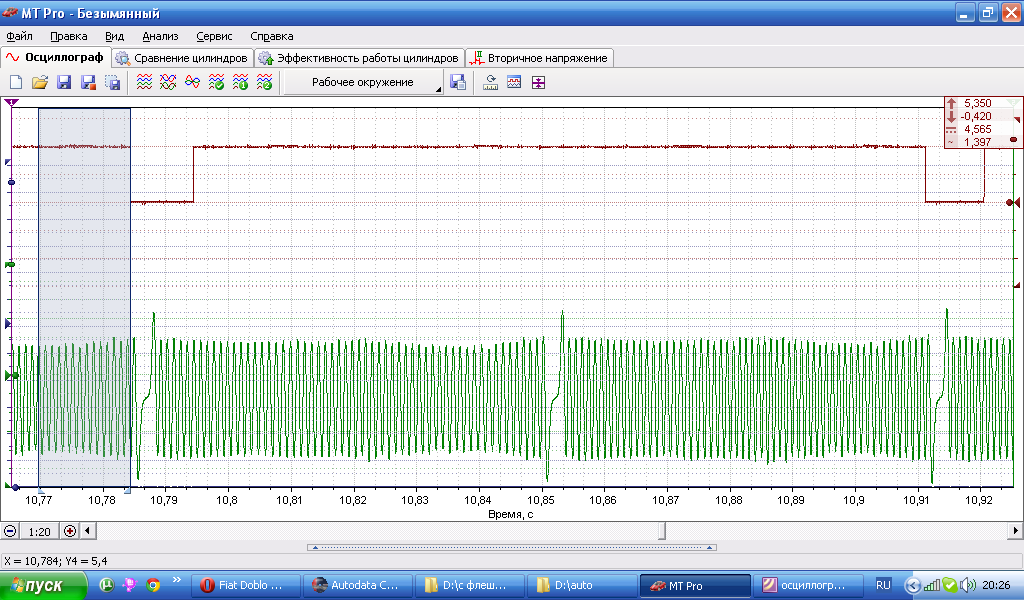The image size is (1024, 600).
Task: Click the waveforms icon with number 2
Action: point(264,82)
